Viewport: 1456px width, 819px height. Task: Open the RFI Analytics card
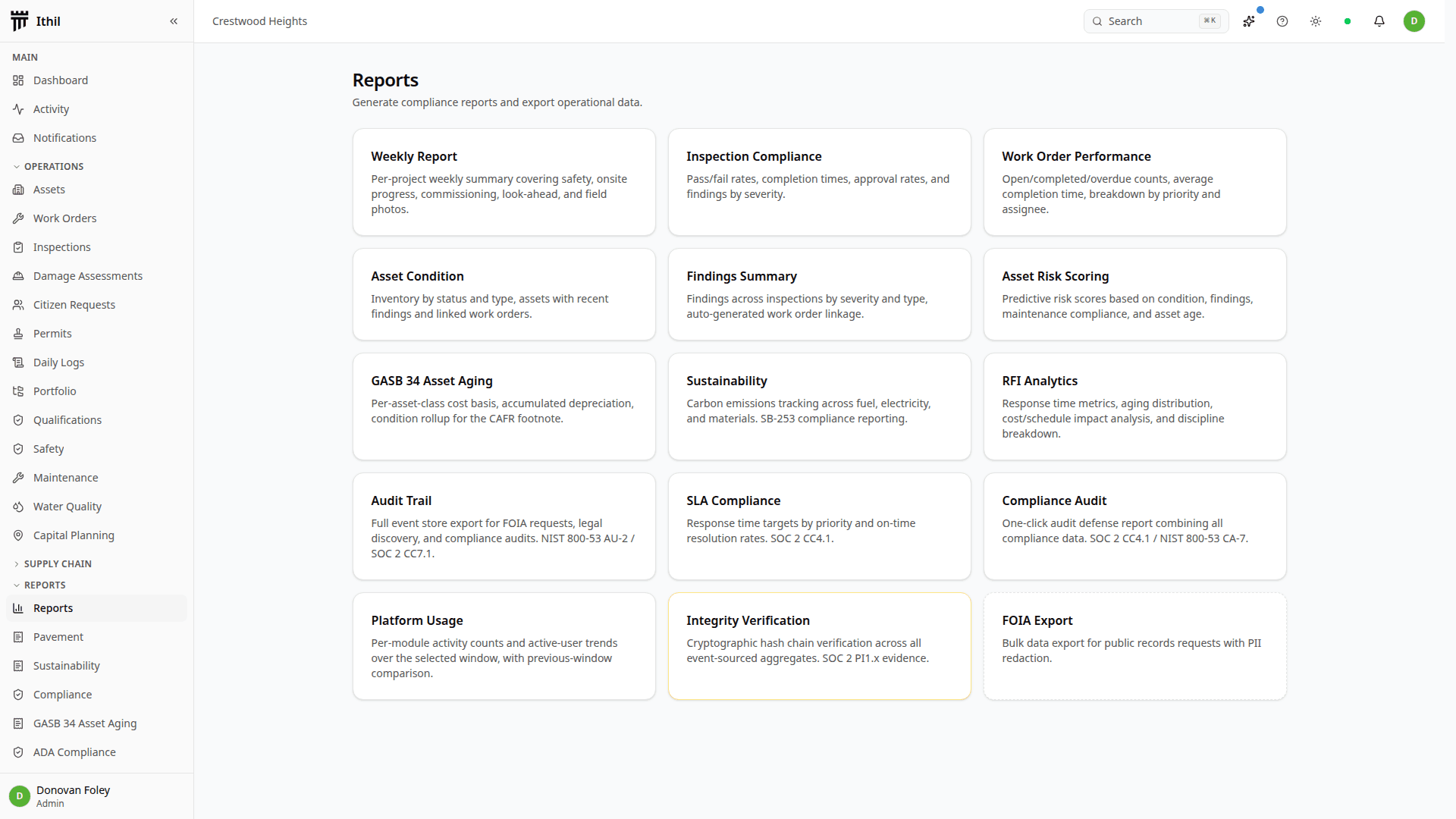[1135, 406]
